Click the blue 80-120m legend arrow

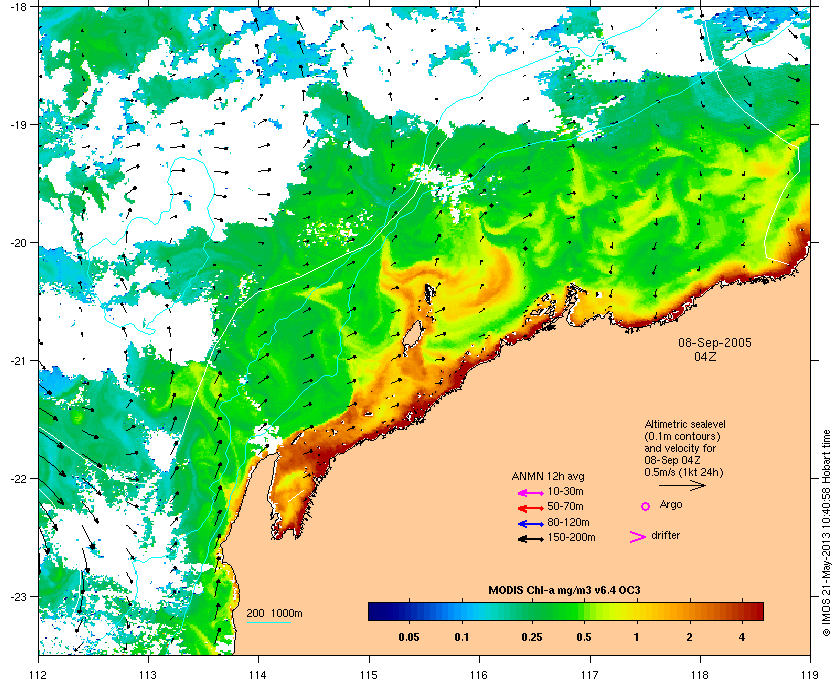(530, 524)
